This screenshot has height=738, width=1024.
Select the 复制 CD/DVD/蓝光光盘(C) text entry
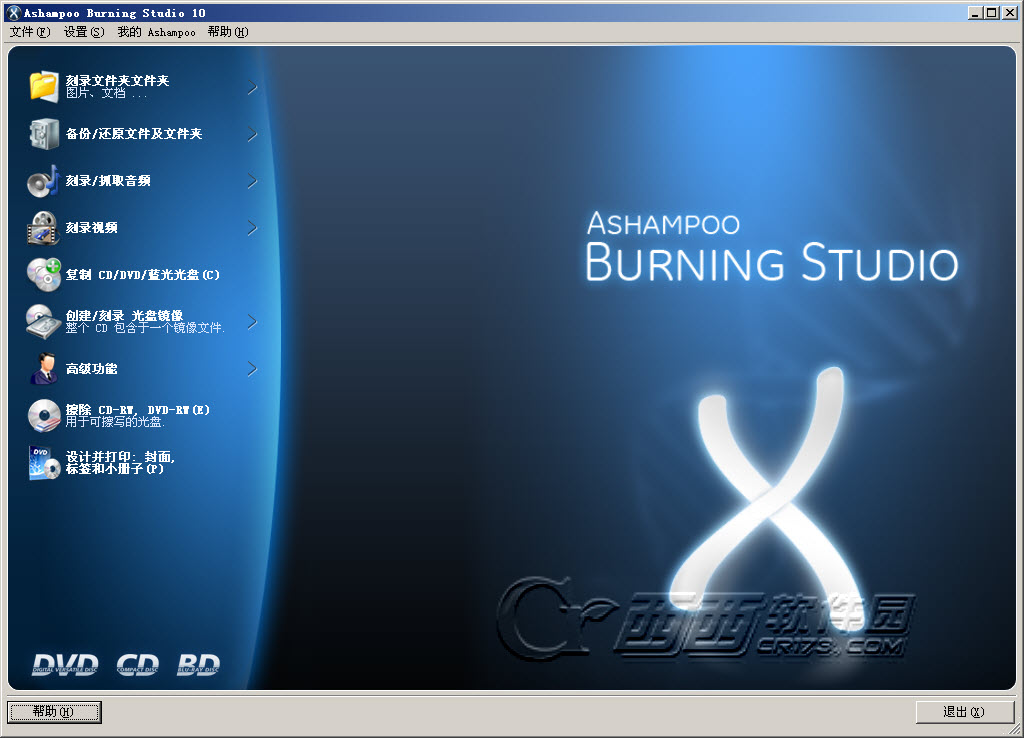pos(142,275)
